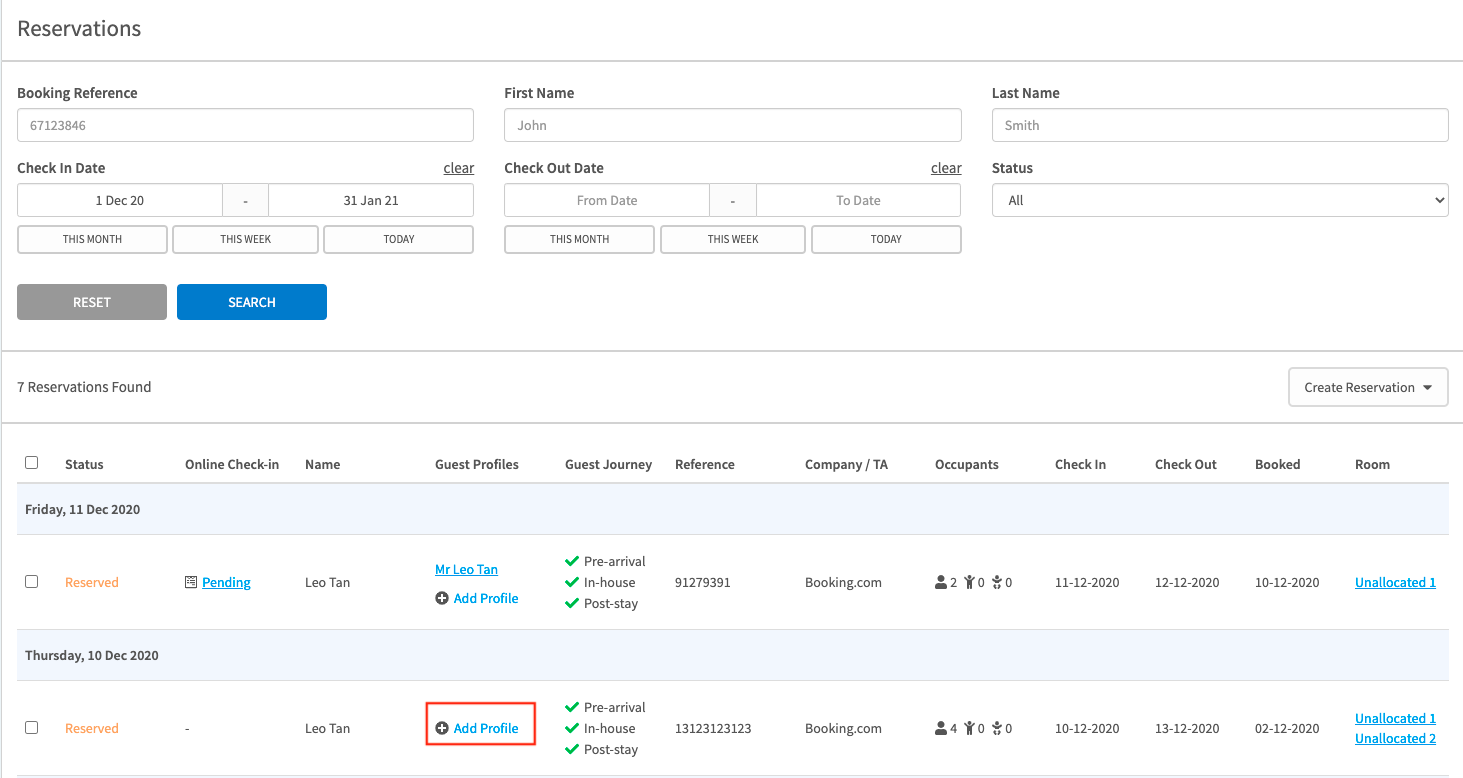Focus the Booking Reference input field
The image size is (1463, 778).
(245, 125)
